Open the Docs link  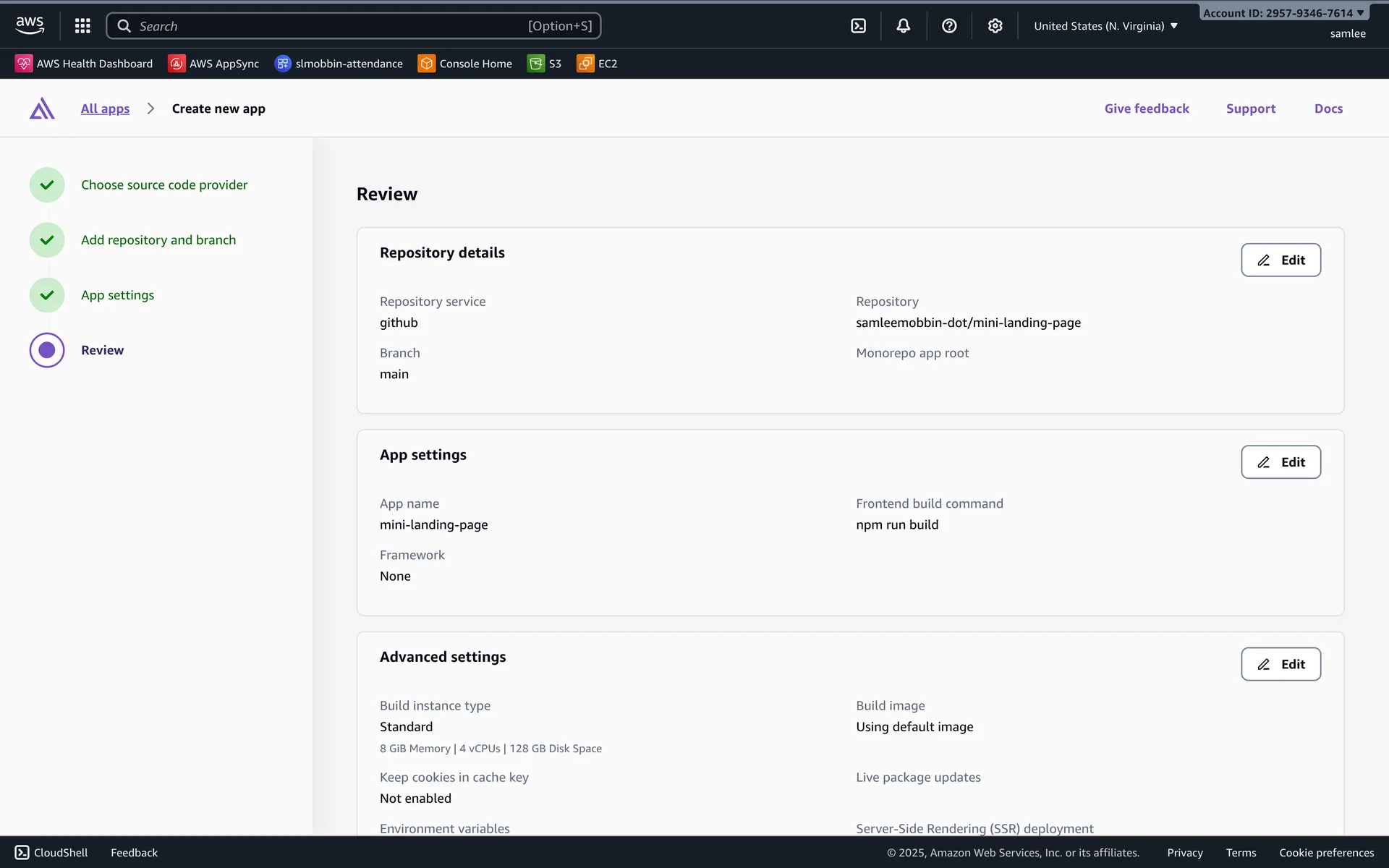pos(1328,109)
